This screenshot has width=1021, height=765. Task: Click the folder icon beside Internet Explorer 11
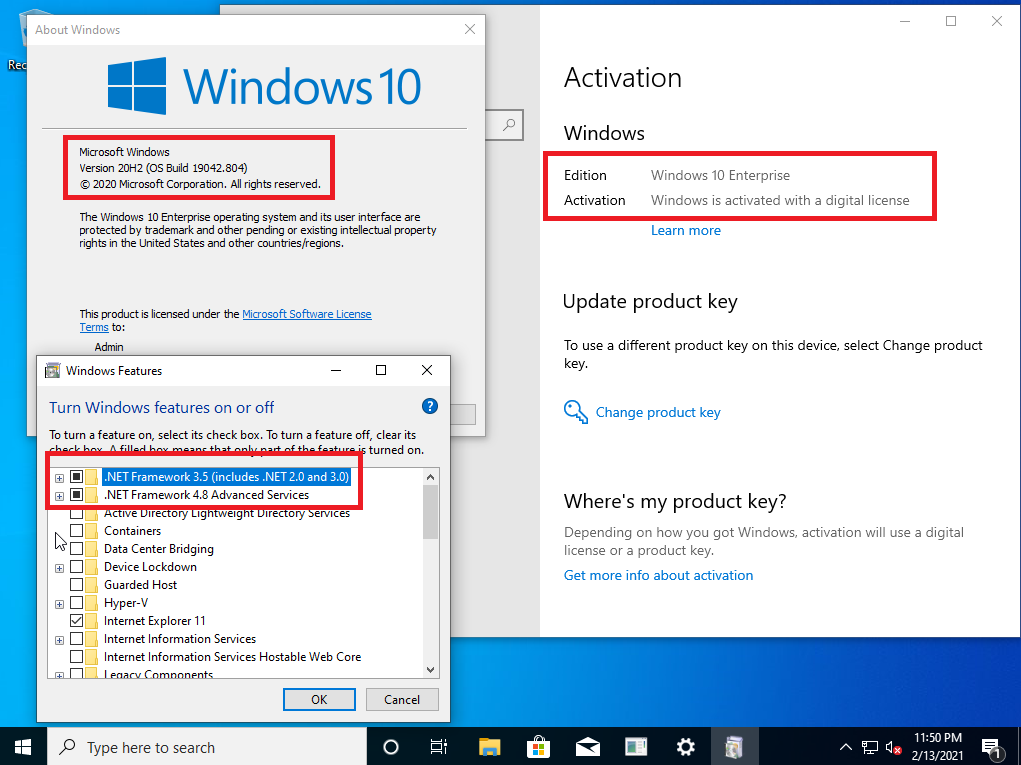pyautogui.click(x=91, y=620)
